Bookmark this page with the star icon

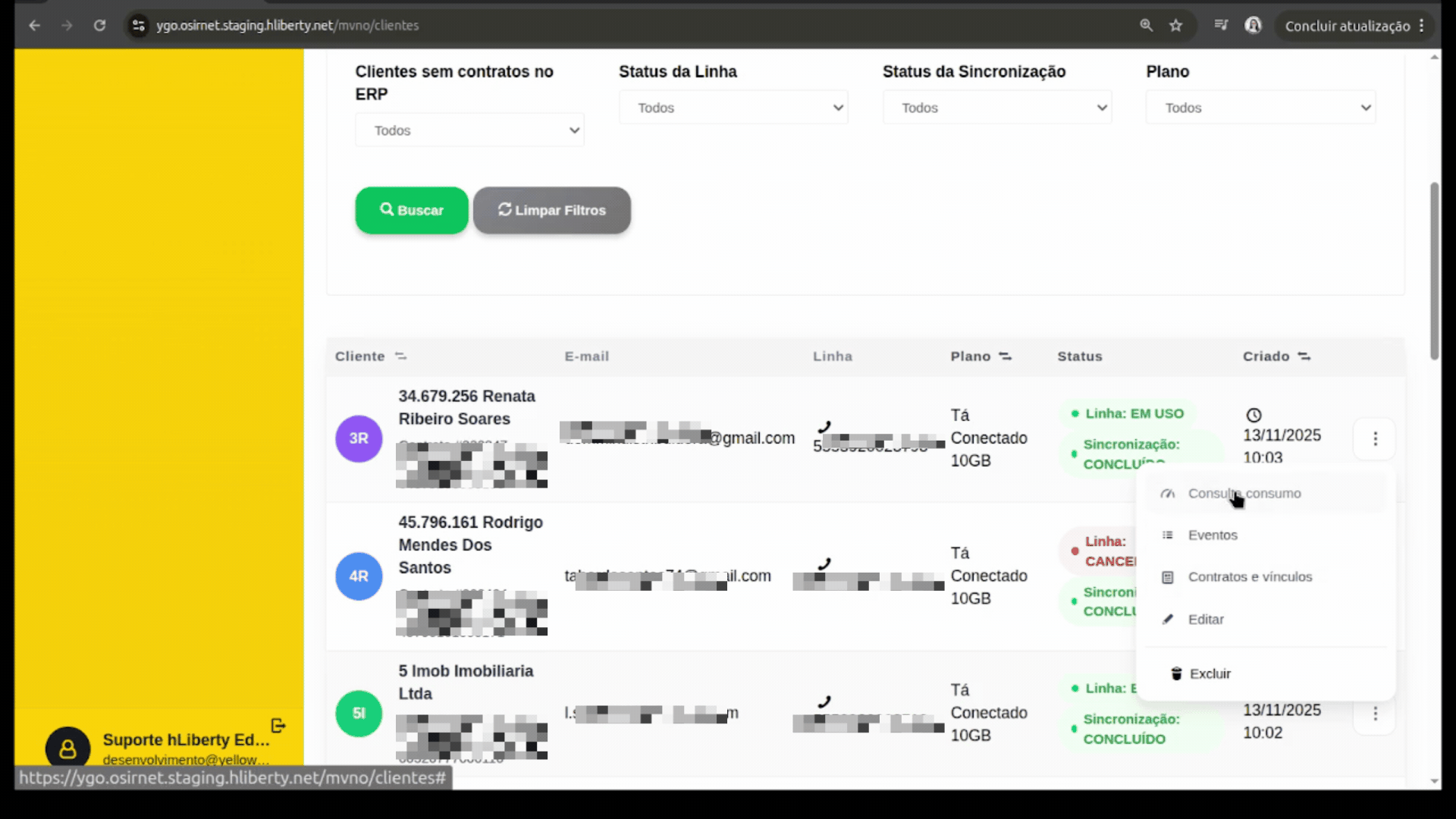coord(1175,25)
